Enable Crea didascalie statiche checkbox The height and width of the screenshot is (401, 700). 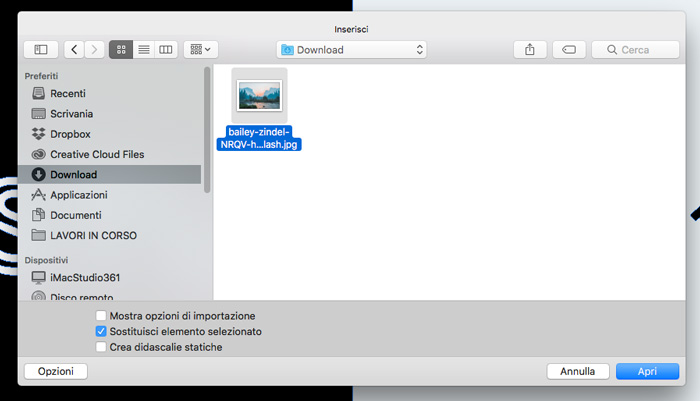pos(101,347)
